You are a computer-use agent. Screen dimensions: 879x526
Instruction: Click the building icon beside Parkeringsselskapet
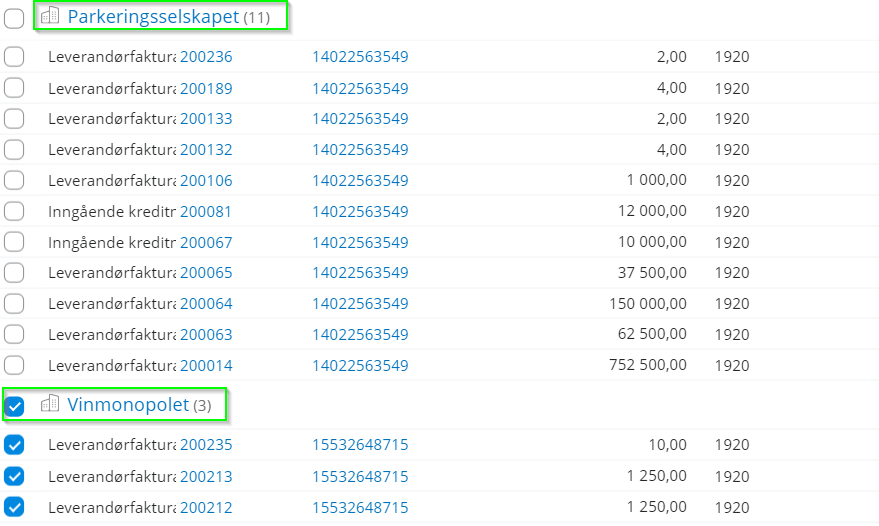point(50,15)
